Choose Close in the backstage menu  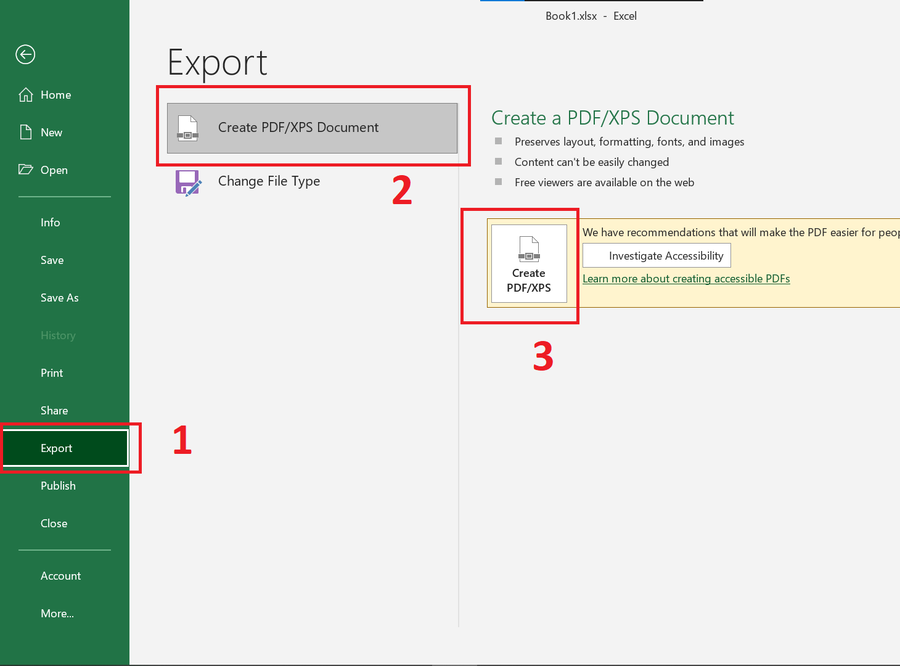54,523
